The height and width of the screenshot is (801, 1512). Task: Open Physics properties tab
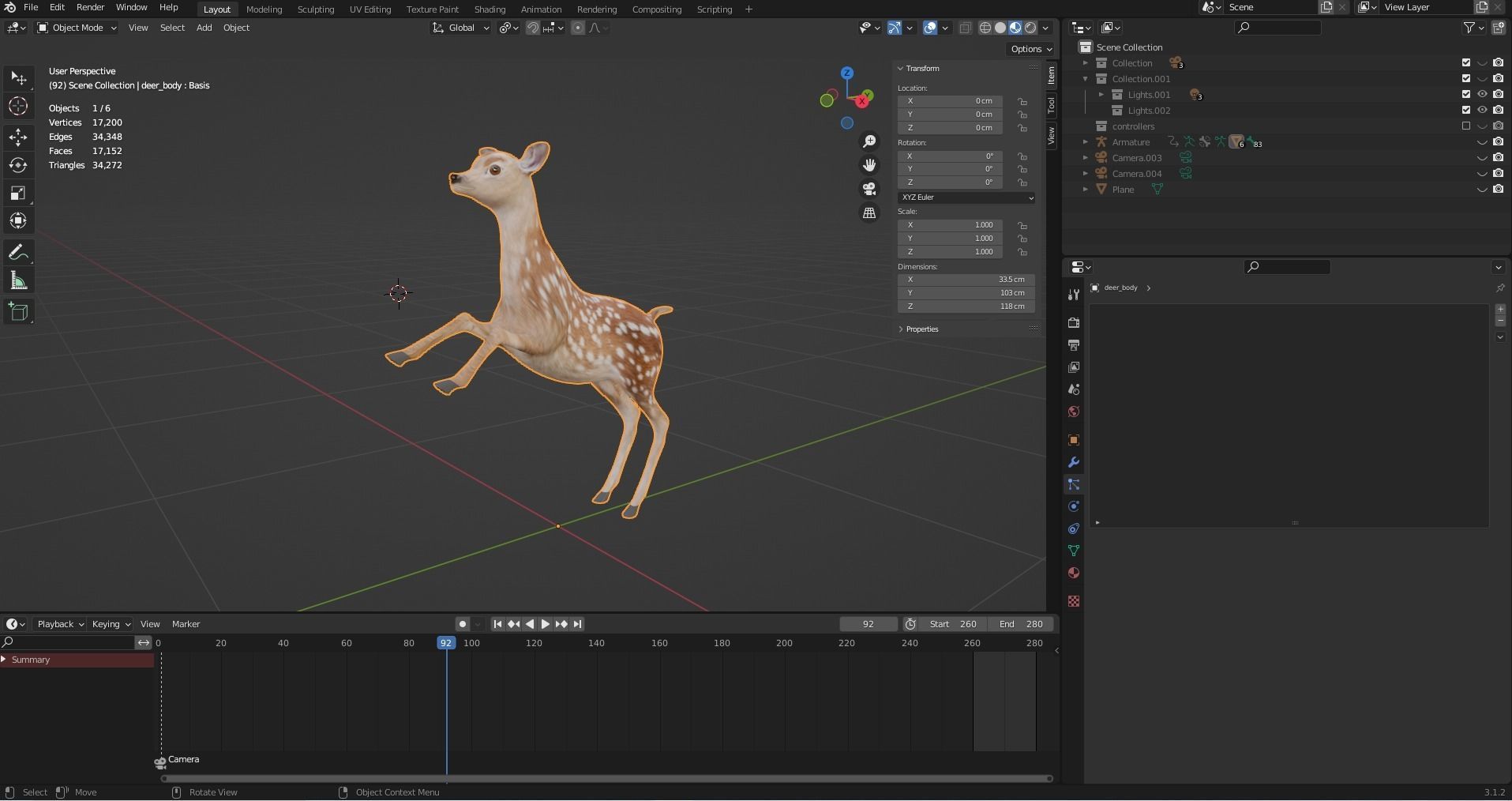[x=1073, y=506]
